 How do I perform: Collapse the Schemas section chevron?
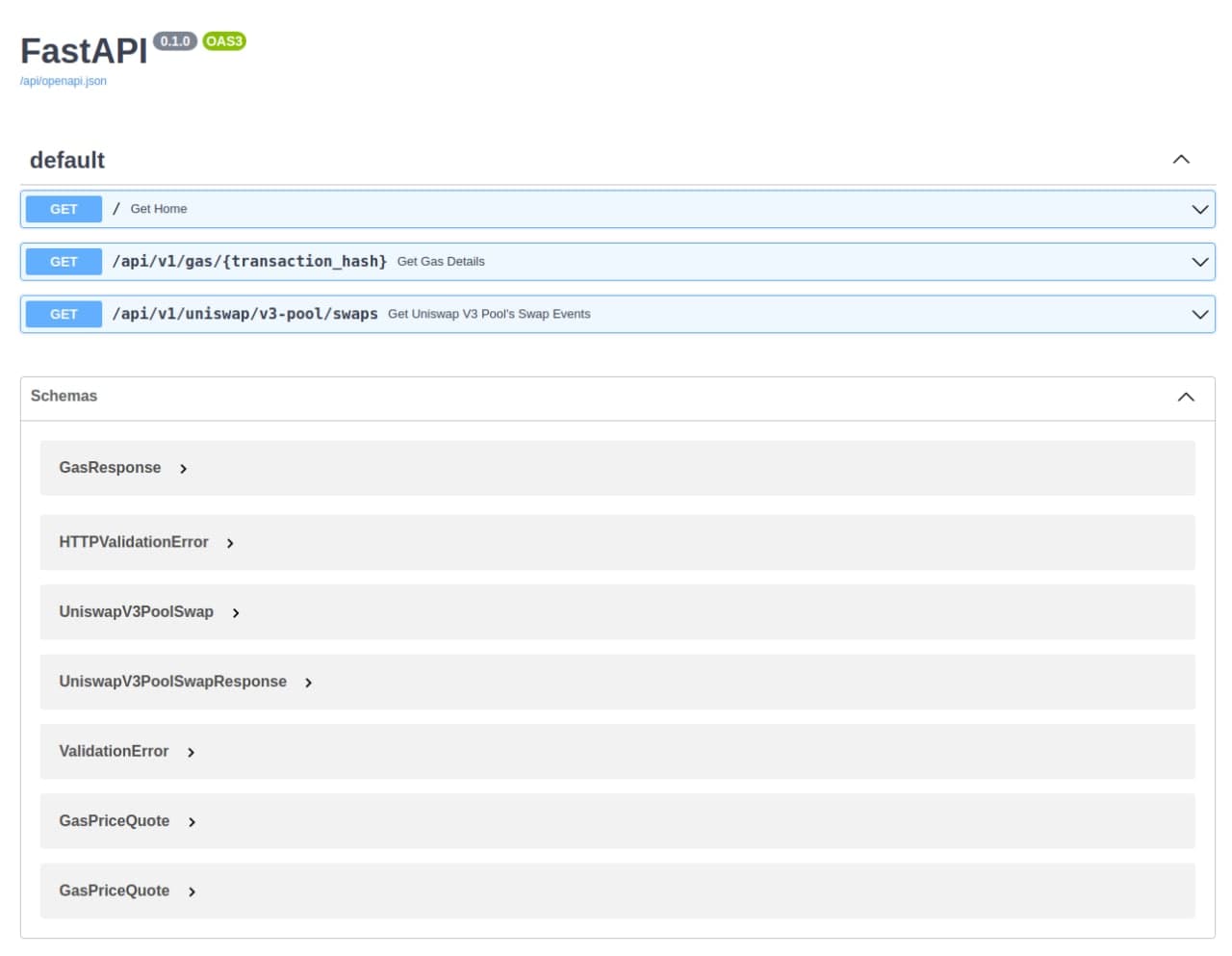tap(1186, 397)
